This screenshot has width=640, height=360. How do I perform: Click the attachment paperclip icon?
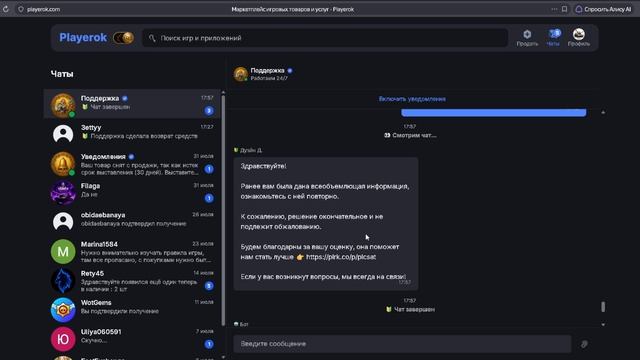(x=584, y=344)
